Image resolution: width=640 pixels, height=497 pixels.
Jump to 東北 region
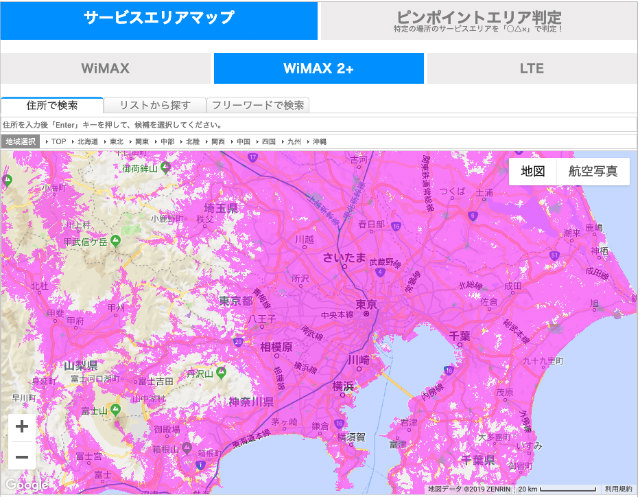click(x=116, y=142)
